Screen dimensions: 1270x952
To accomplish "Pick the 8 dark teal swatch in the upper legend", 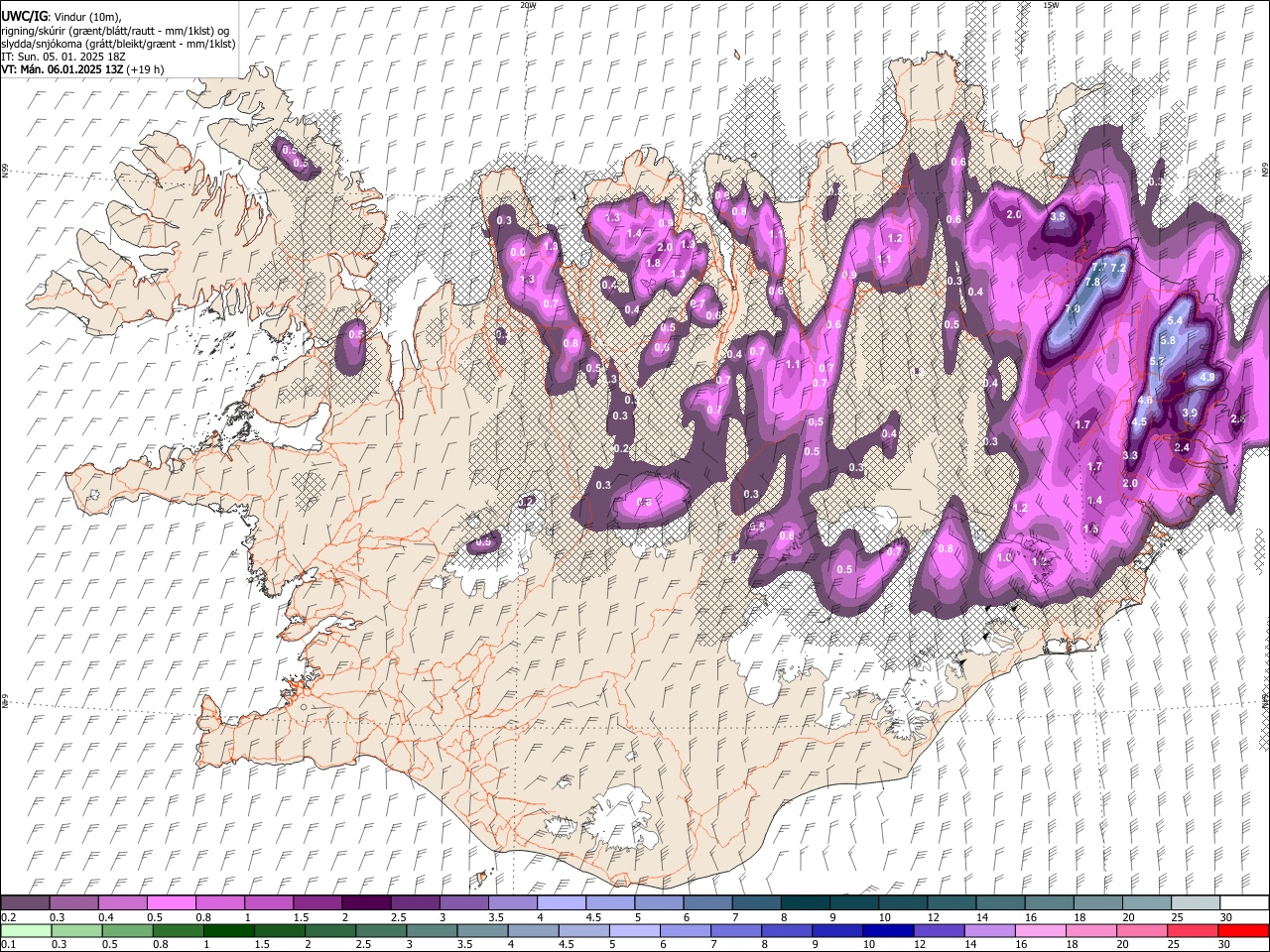I will coord(806,902).
